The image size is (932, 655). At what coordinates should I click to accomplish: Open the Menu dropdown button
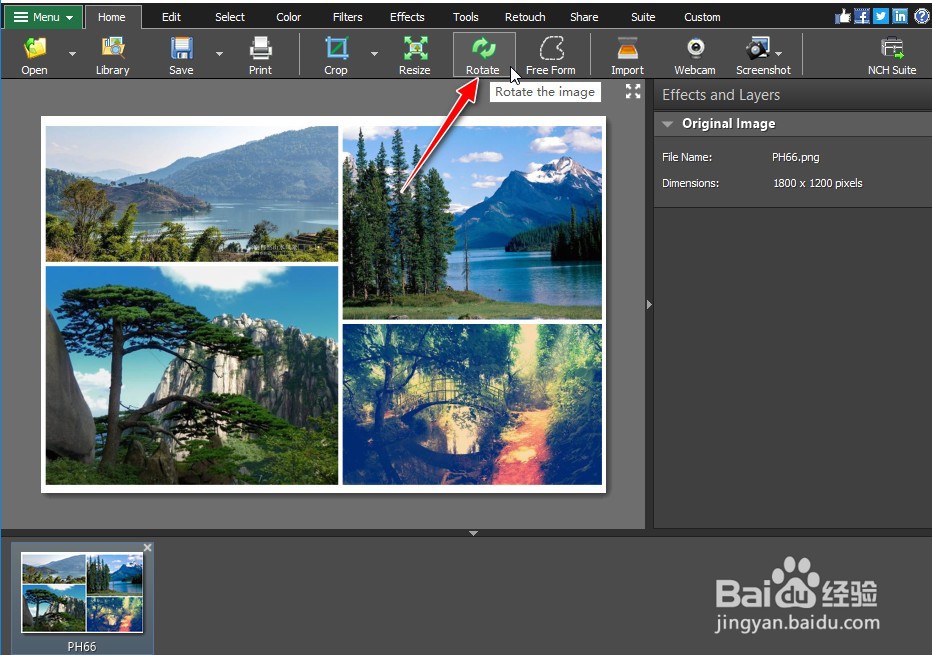[x=43, y=17]
